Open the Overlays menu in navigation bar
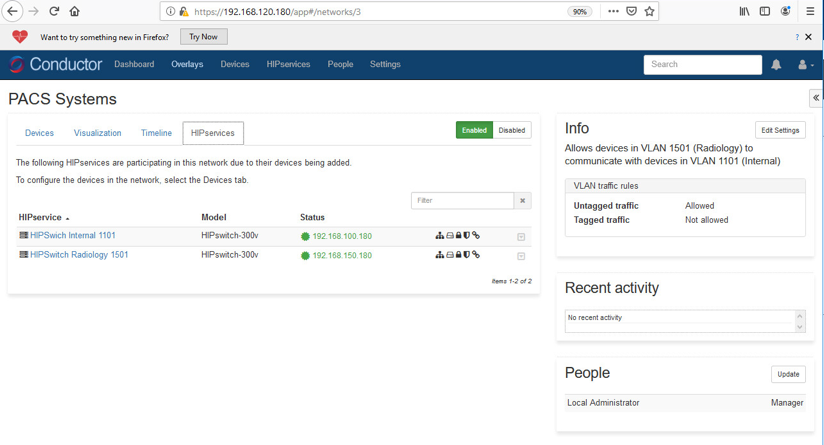Screen dimensions: 824x445 tap(187, 65)
